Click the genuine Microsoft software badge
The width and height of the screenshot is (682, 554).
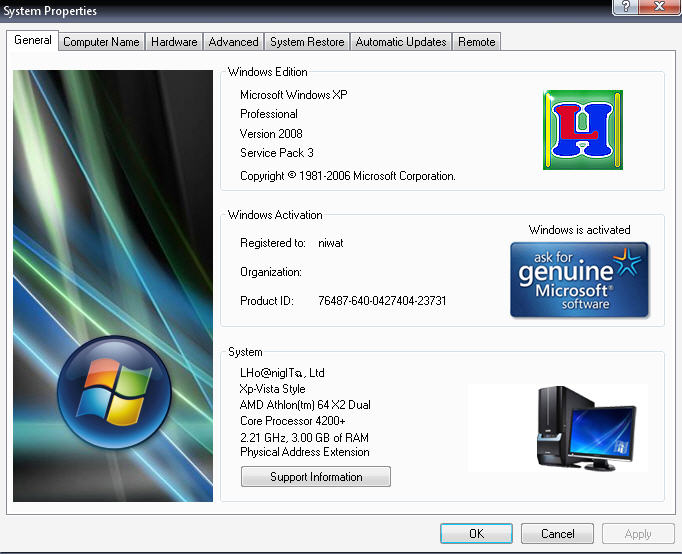(x=579, y=280)
